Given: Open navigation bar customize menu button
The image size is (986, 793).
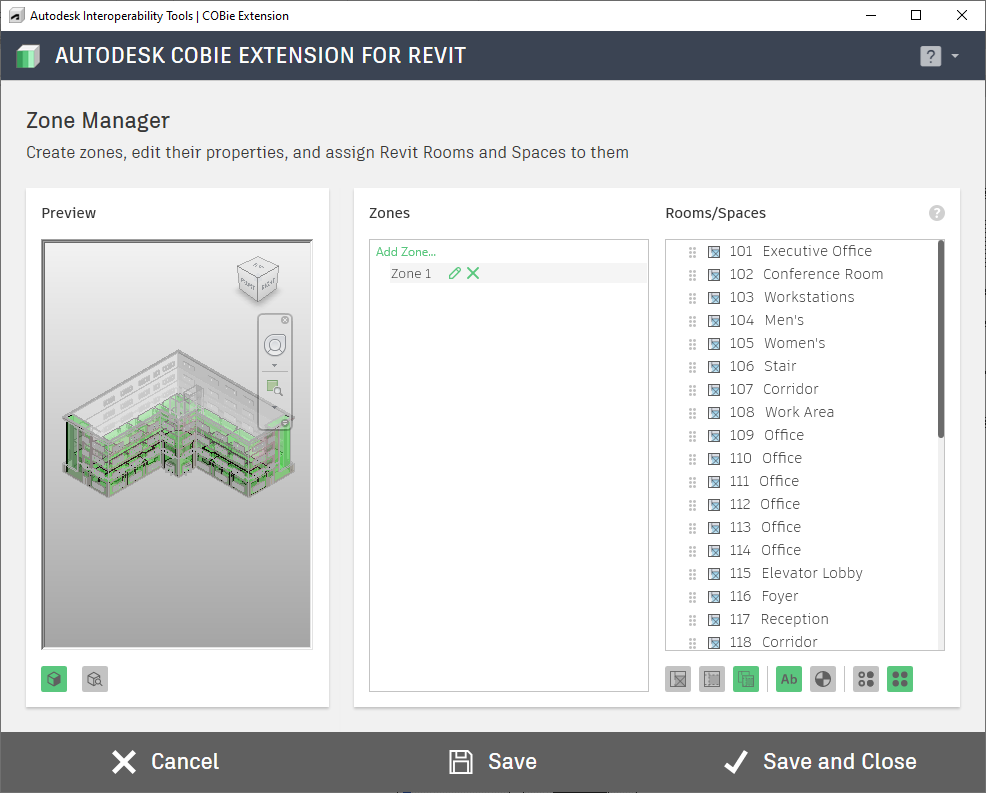Looking at the screenshot, I should (285, 423).
